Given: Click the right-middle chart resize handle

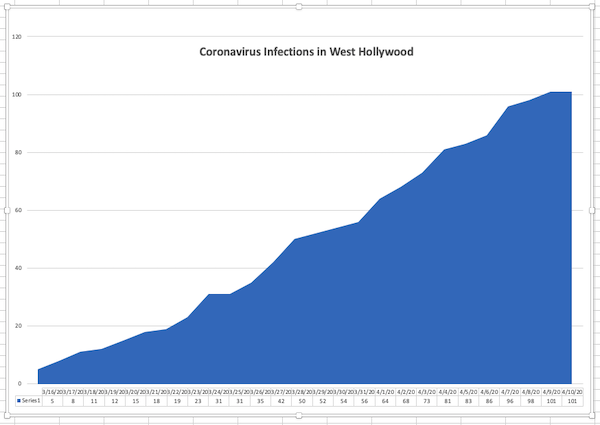Looking at the screenshot, I should pos(592,210).
